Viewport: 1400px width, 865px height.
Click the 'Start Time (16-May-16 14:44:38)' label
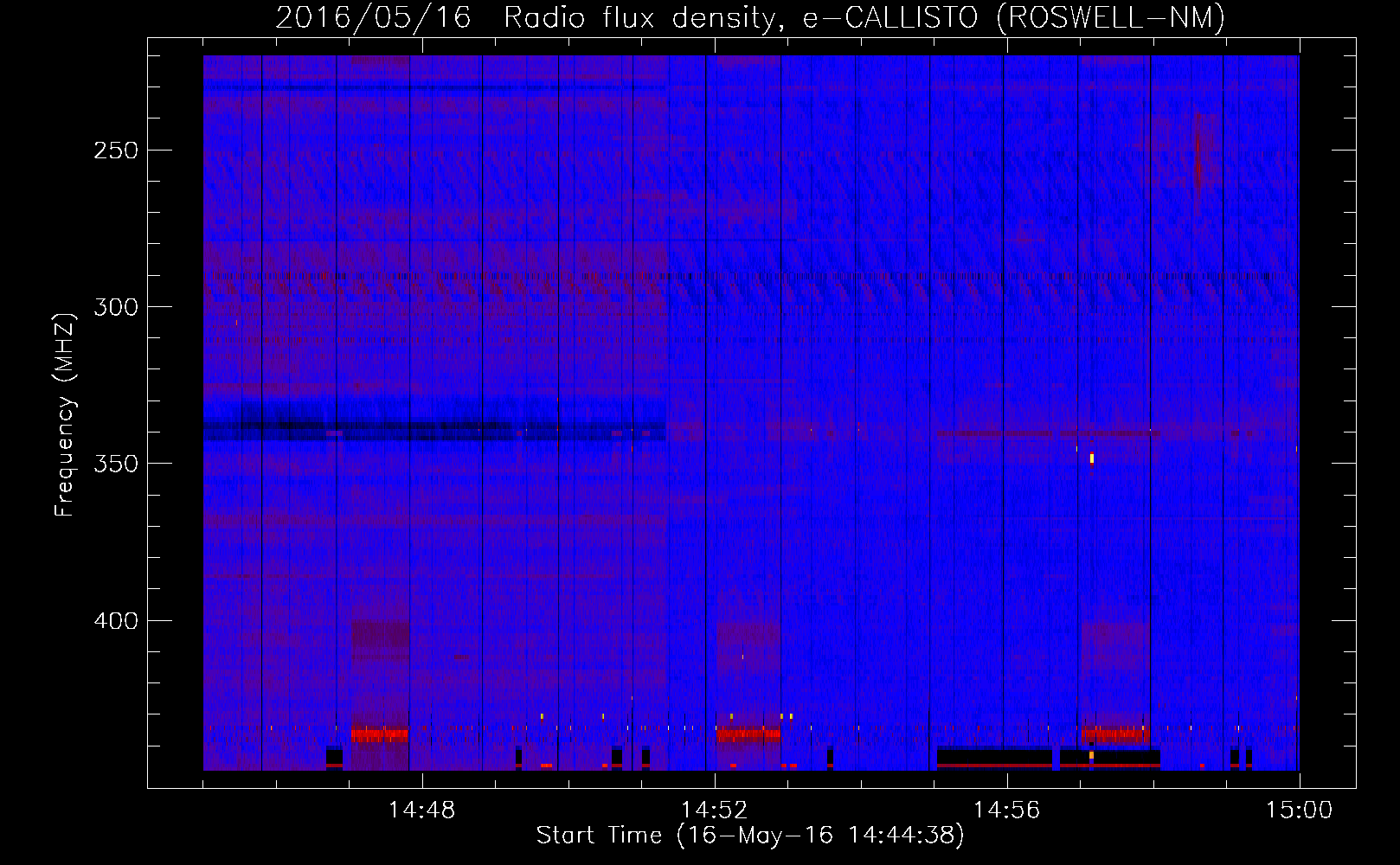tap(750, 836)
